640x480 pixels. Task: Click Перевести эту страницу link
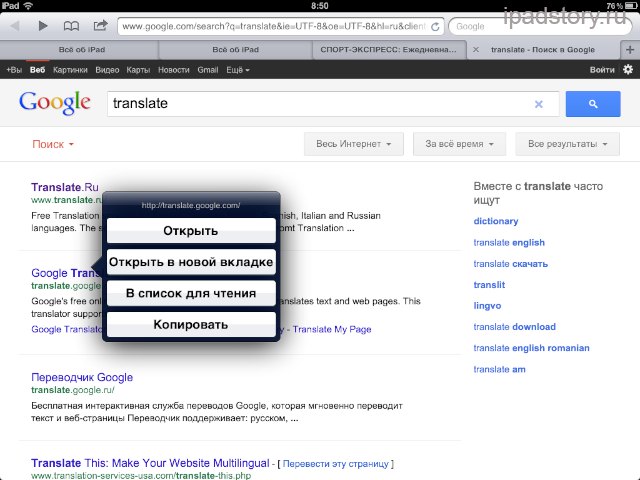click(x=336, y=464)
